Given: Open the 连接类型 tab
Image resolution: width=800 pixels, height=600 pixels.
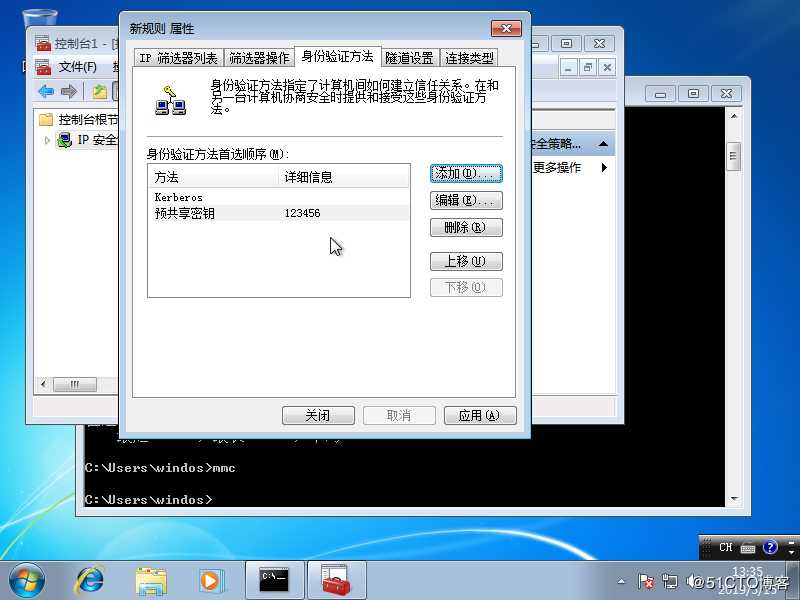Looking at the screenshot, I should [469, 58].
